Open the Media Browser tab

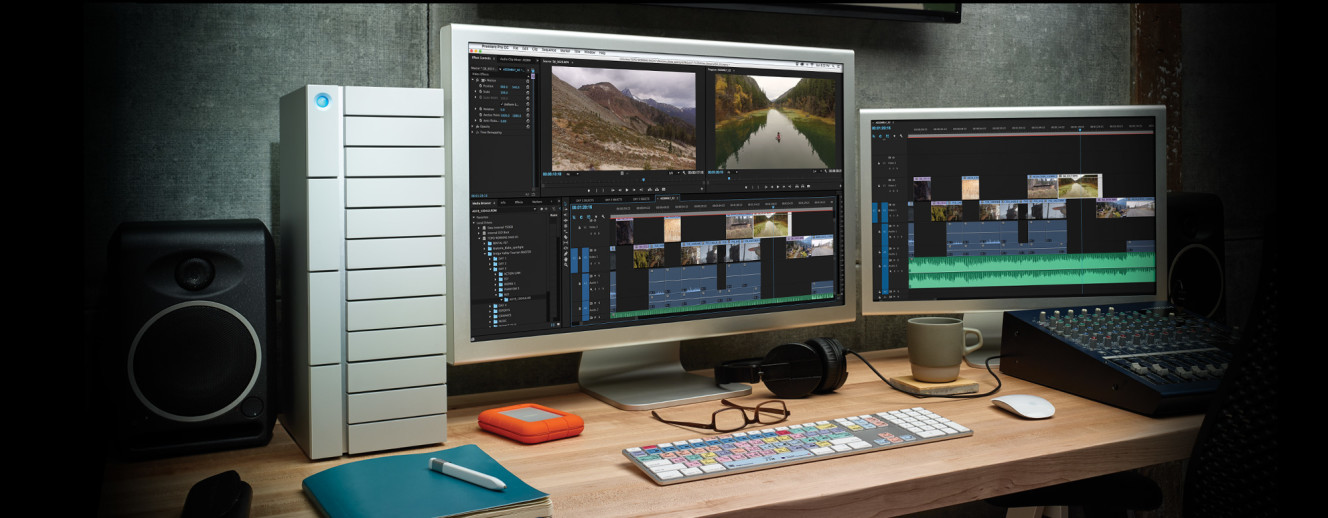point(480,203)
